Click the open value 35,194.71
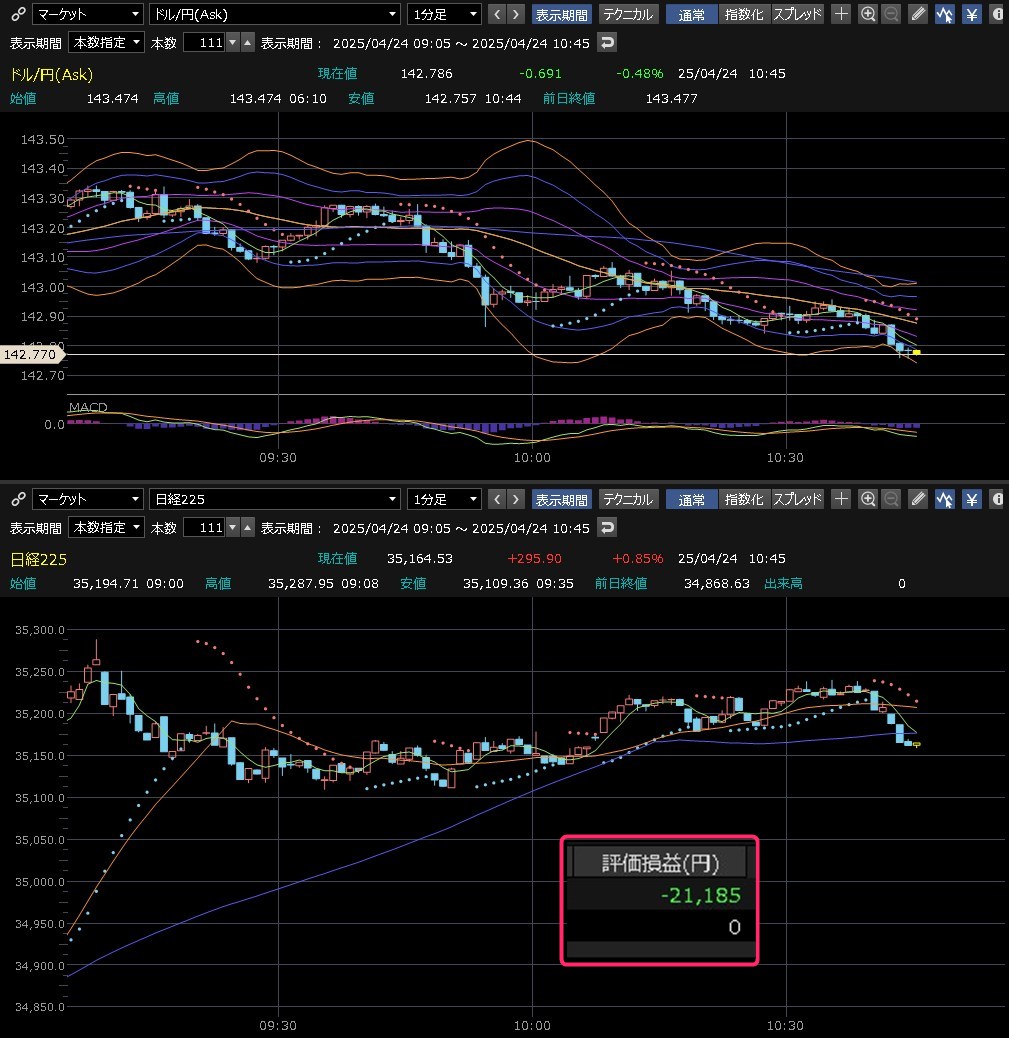Viewport: 1009px width, 1038px height. pos(106,583)
